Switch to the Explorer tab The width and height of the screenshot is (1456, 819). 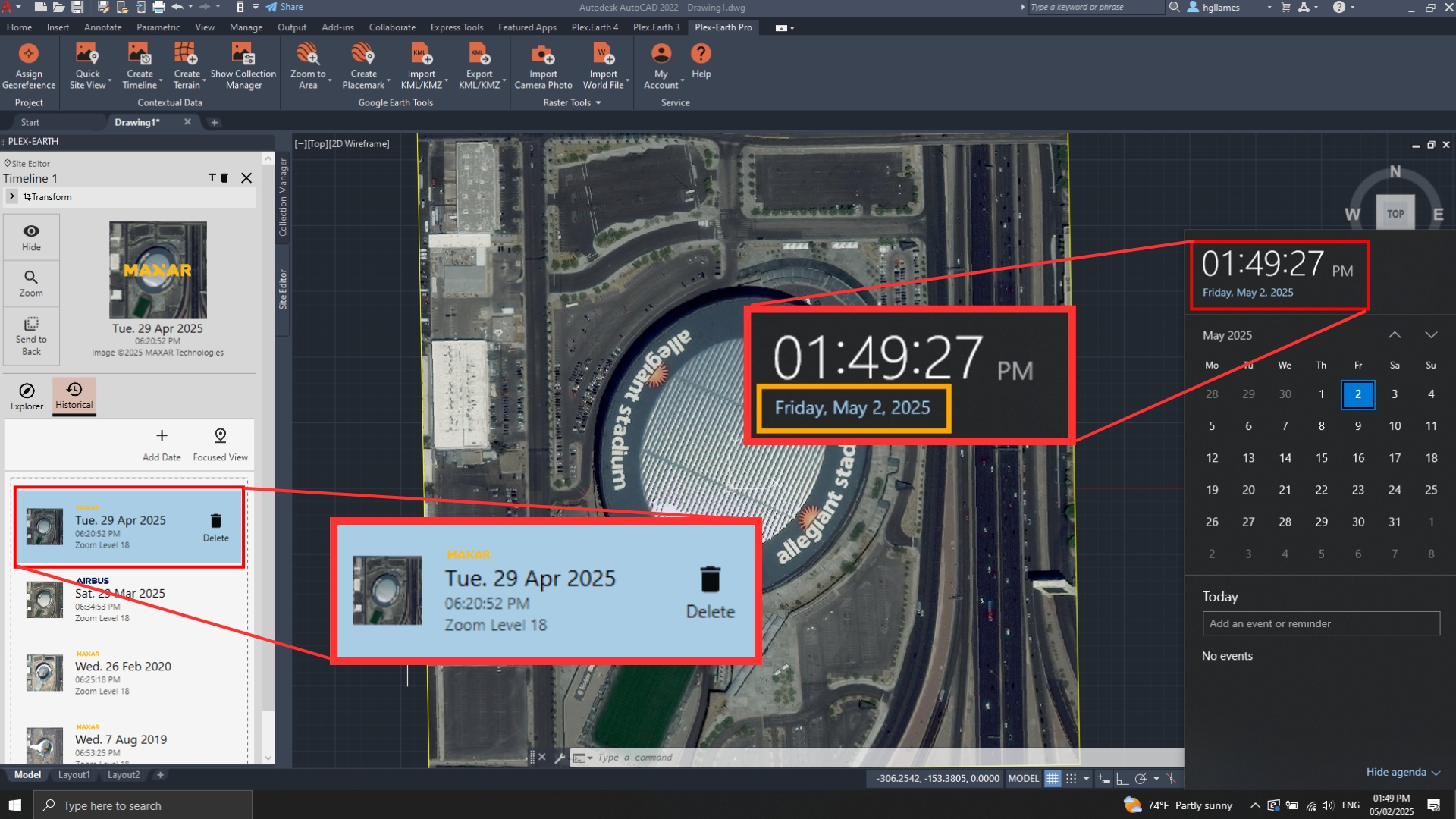tap(27, 396)
